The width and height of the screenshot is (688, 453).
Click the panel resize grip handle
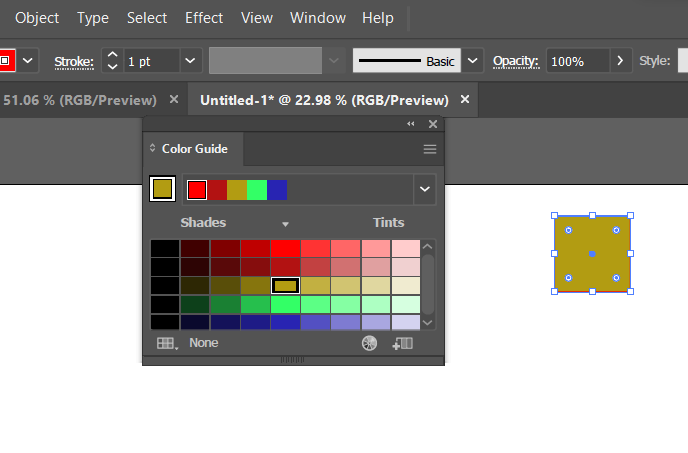click(293, 360)
